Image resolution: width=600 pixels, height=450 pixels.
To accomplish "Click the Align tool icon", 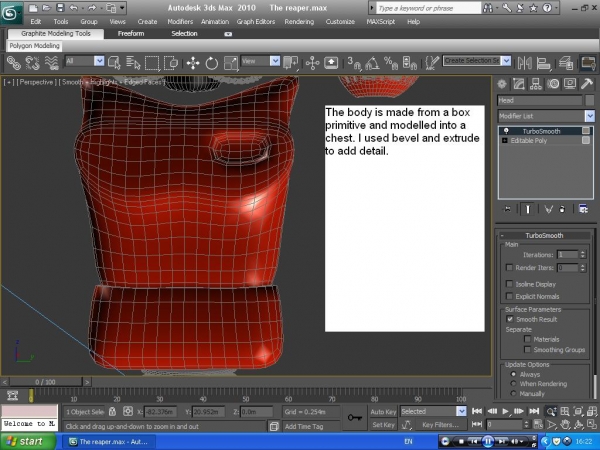I will [543, 63].
